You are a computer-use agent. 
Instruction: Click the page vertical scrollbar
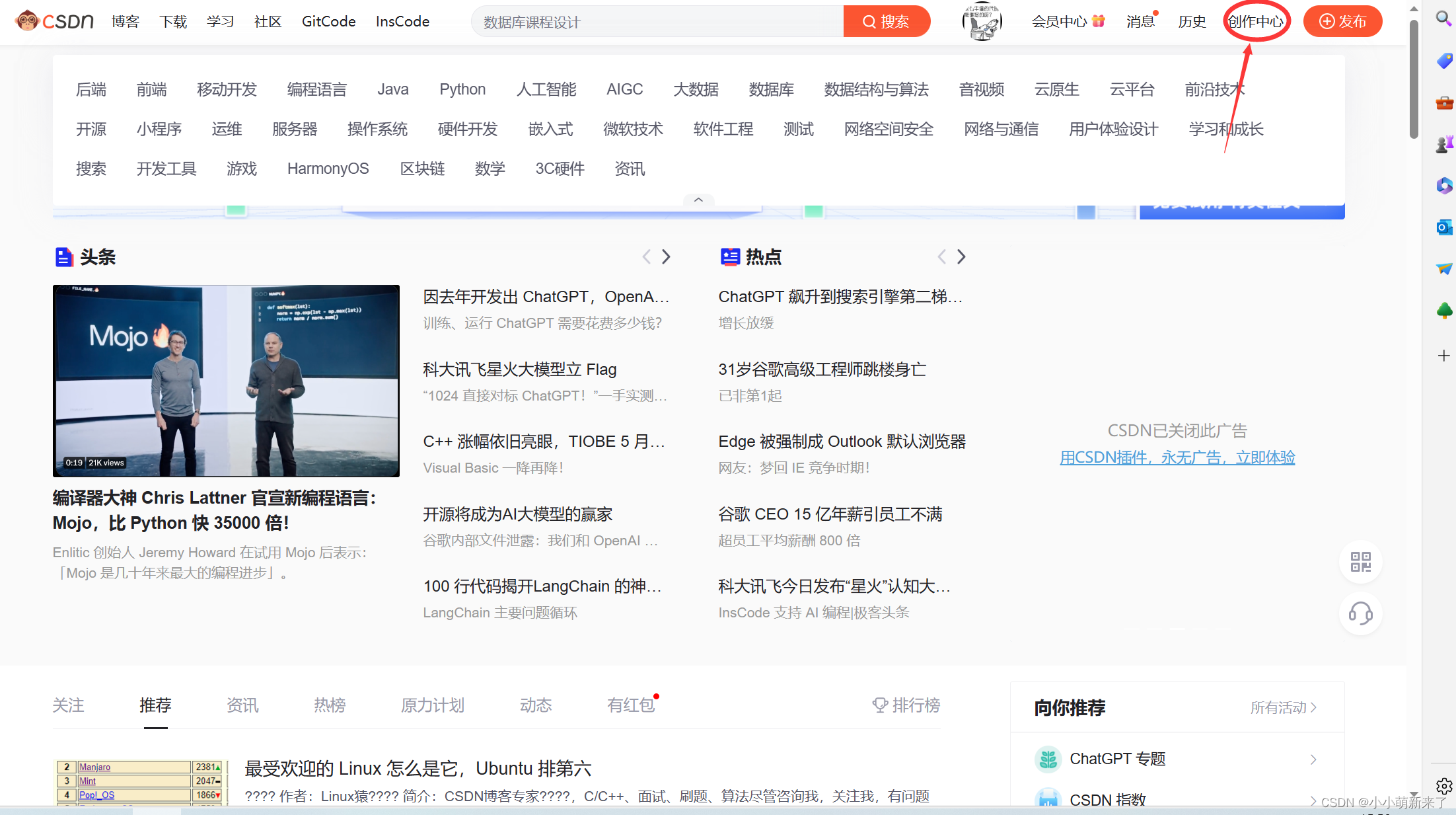pyautogui.click(x=1414, y=79)
